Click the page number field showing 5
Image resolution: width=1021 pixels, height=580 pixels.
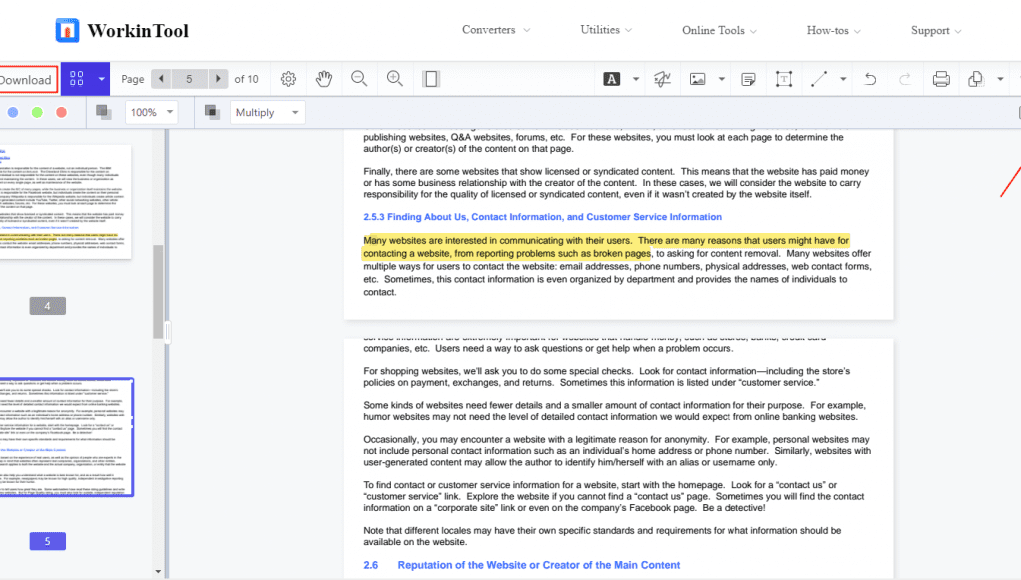coord(189,79)
